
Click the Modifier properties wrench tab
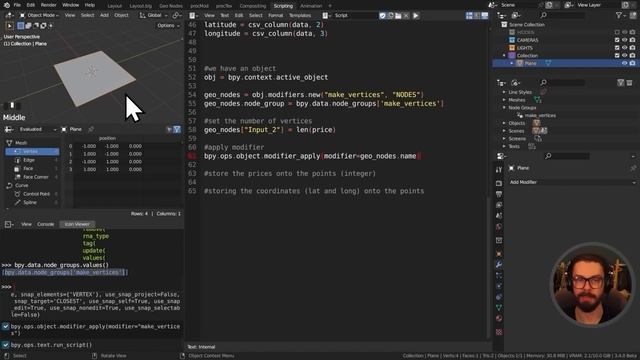499,264
